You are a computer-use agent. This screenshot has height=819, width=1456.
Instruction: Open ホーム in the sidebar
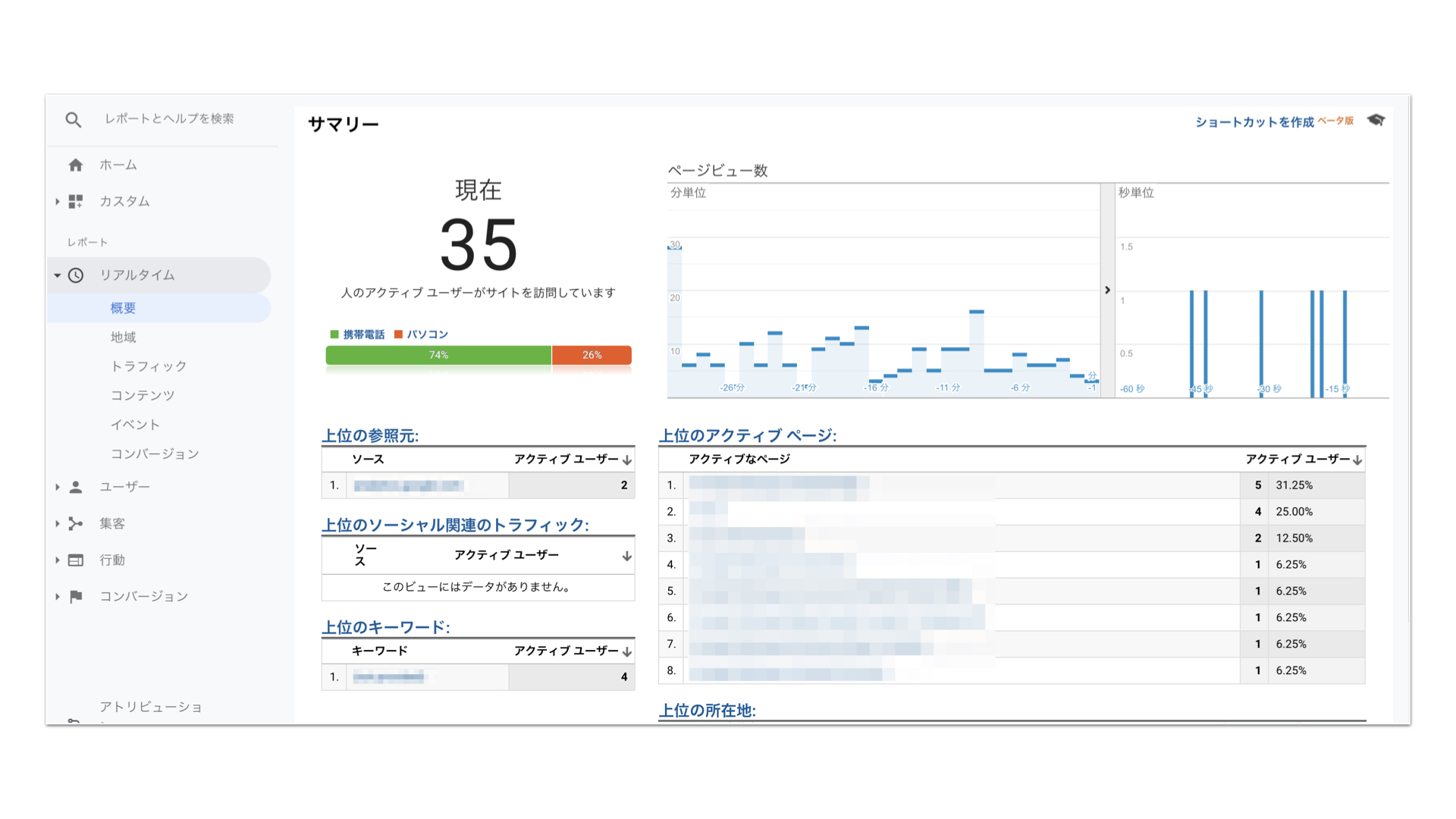pos(118,165)
